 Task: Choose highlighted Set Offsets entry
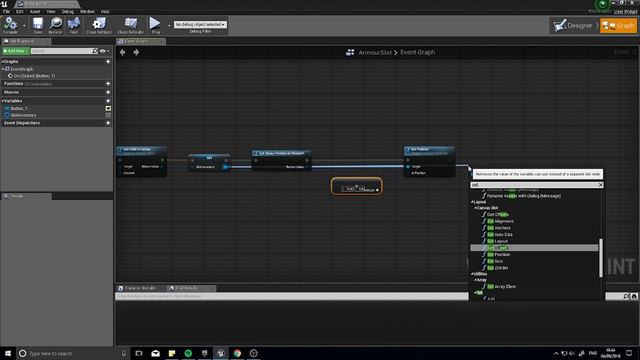[534, 248]
